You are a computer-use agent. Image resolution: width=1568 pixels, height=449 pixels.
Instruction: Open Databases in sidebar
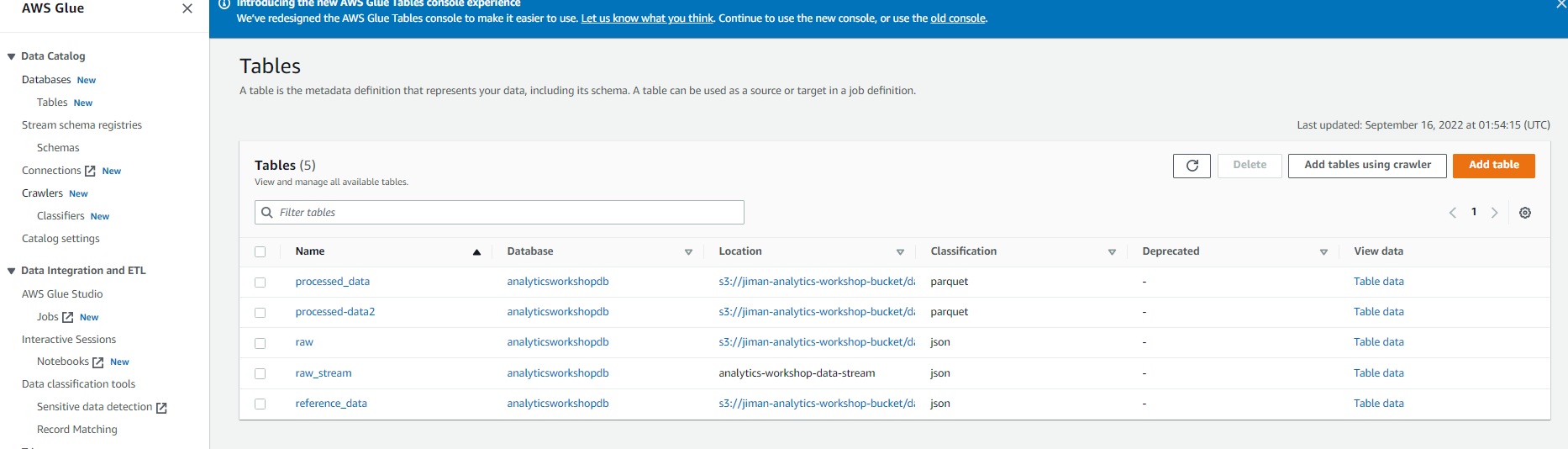[46, 80]
